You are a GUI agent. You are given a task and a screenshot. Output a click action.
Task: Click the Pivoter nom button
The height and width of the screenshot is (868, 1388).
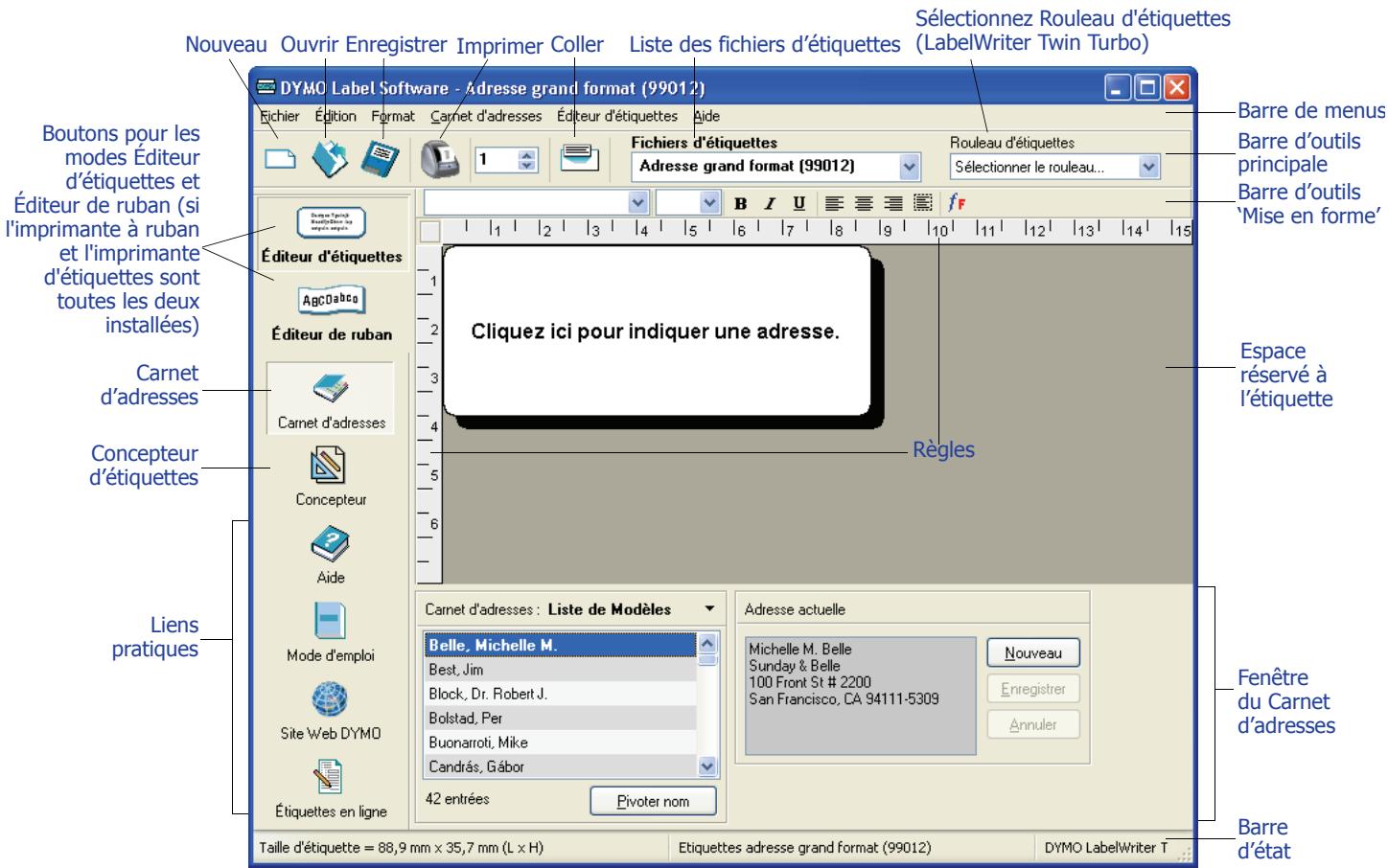(x=653, y=801)
